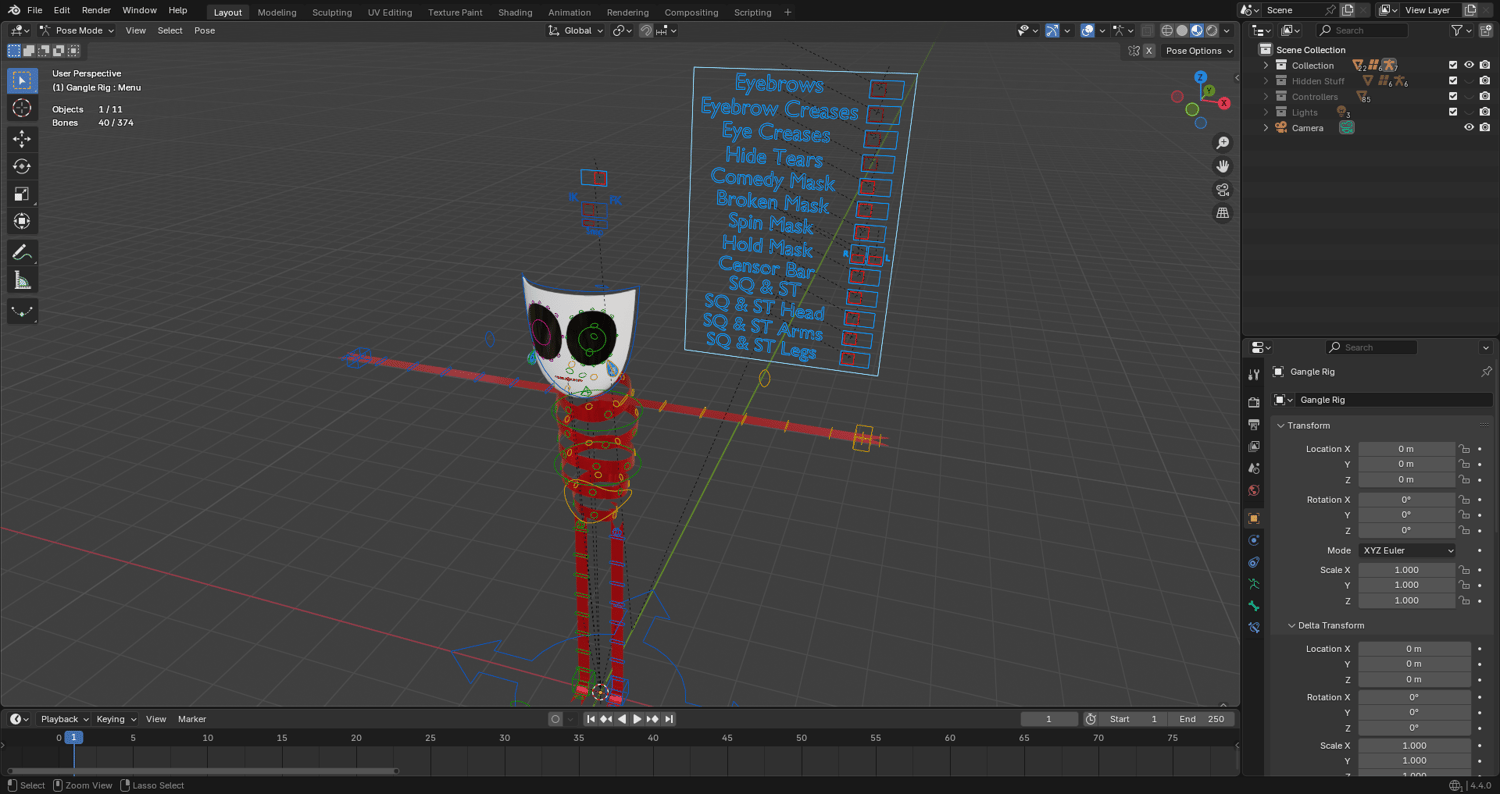Open the Output properties tab
Screen dimensions: 1500x794
[1254, 425]
